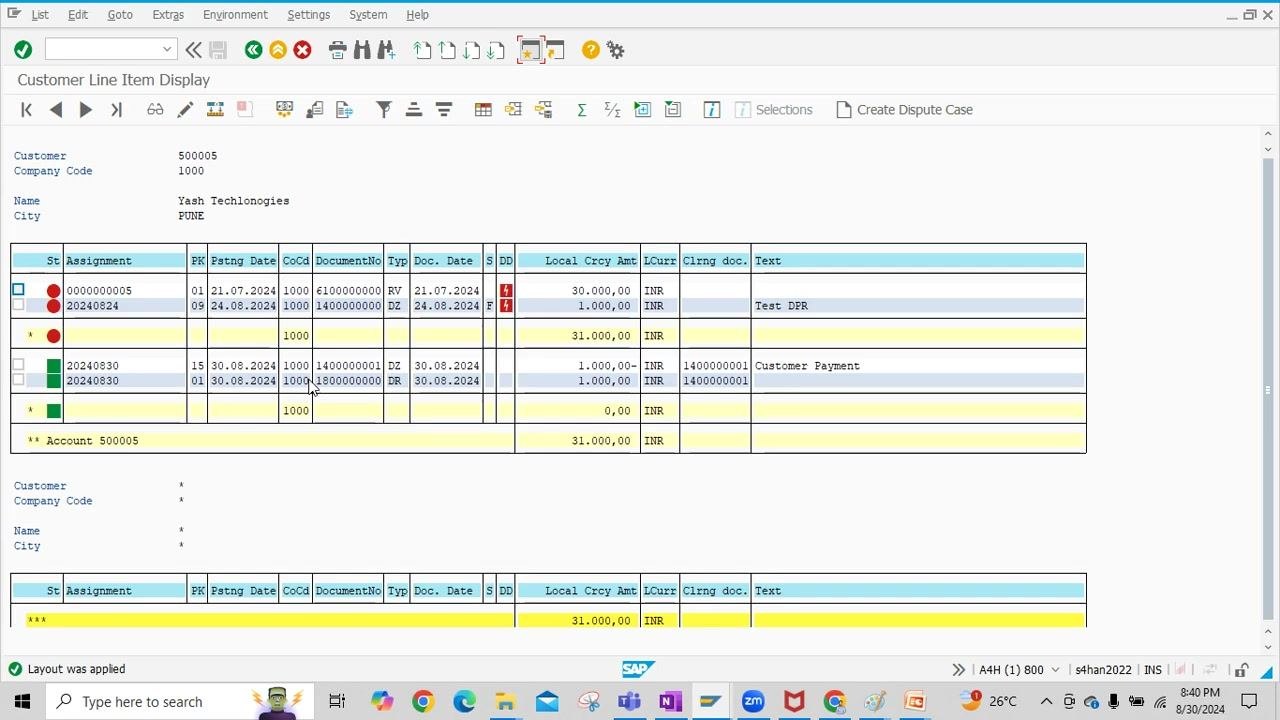Click the Pstng Date column header
1280x720 pixels.
pyautogui.click(x=243, y=261)
